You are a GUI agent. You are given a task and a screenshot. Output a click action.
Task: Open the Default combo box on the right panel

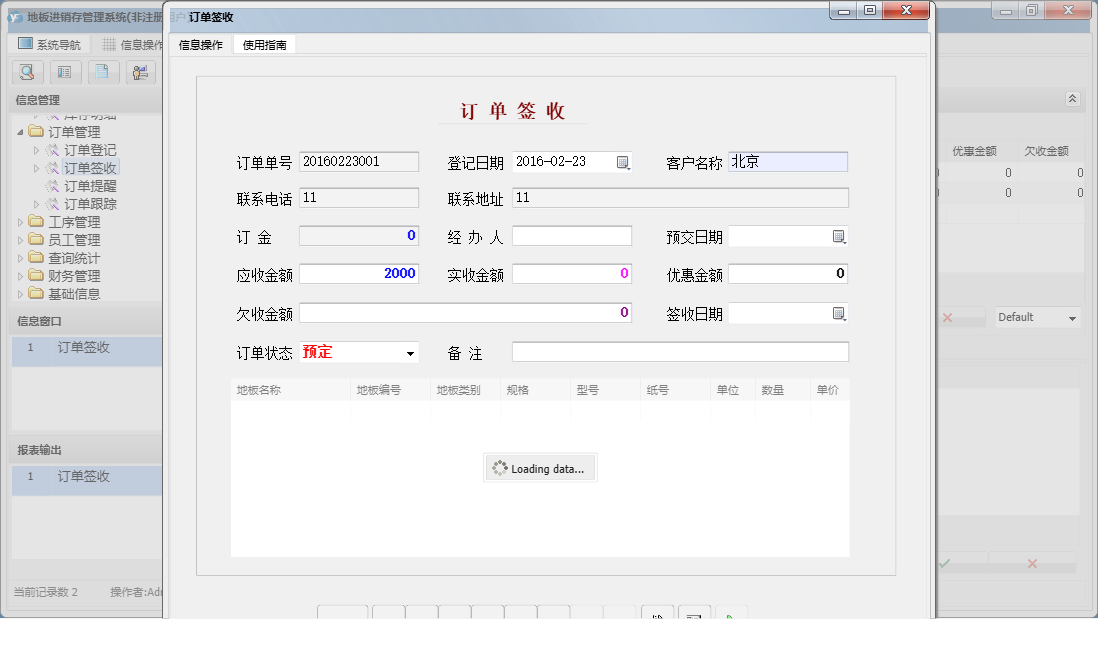click(1037, 317)
